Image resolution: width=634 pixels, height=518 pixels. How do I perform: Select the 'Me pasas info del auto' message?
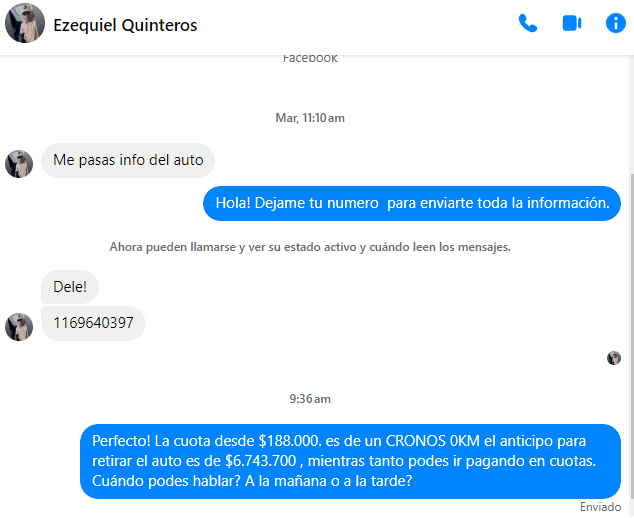[128, 160]
